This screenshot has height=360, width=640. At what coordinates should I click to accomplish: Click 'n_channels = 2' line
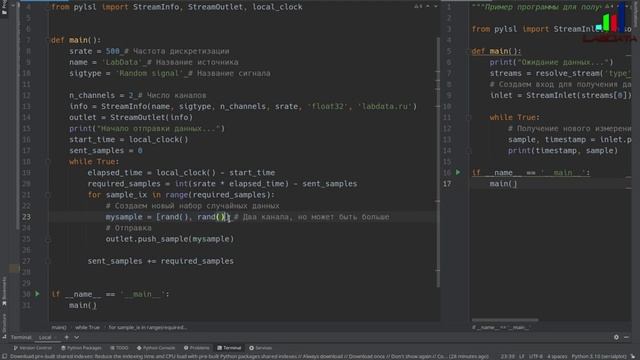[101, 96]
